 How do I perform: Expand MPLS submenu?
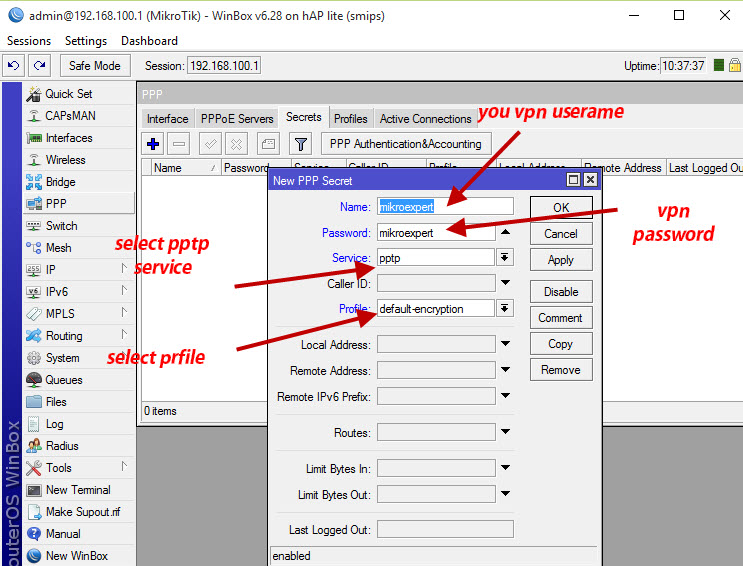[x=124, y=312]
